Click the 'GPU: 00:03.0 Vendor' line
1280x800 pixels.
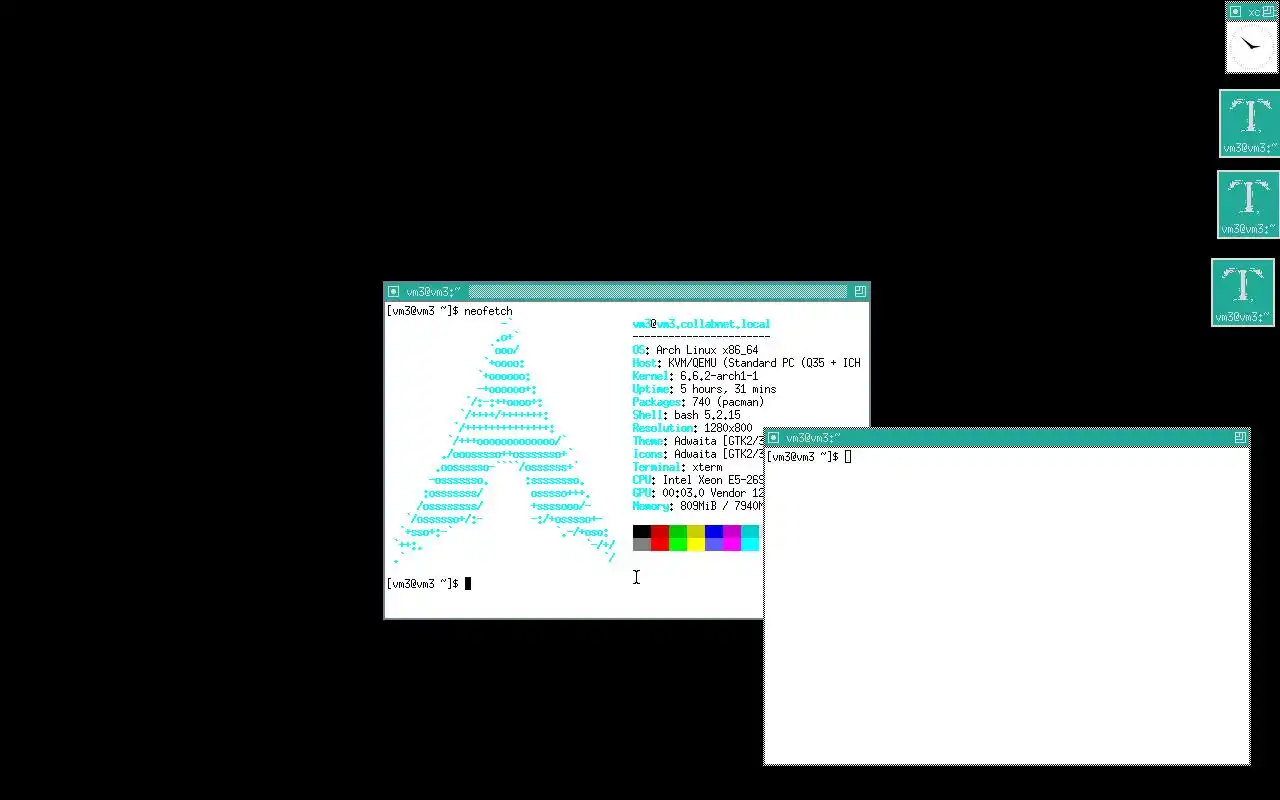tap(698, 493)
